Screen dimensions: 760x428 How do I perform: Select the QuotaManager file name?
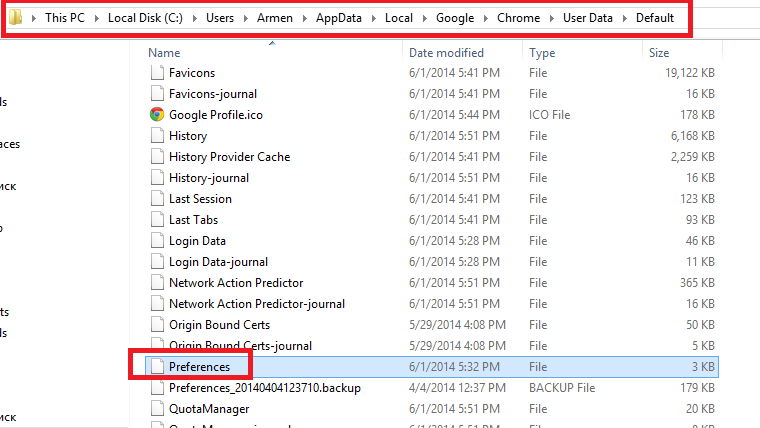click(209, 409)
